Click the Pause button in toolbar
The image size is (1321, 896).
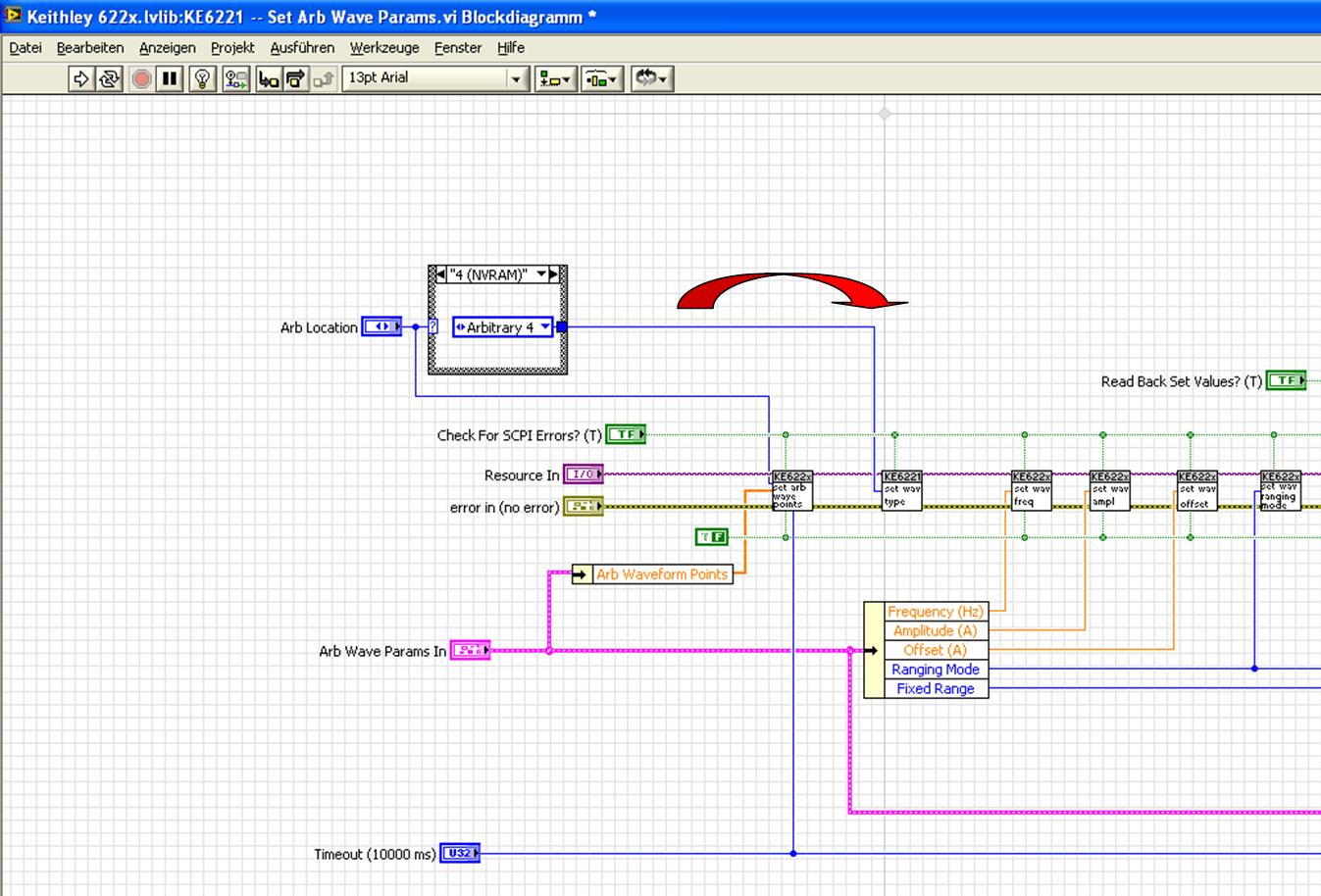[170, 78]
